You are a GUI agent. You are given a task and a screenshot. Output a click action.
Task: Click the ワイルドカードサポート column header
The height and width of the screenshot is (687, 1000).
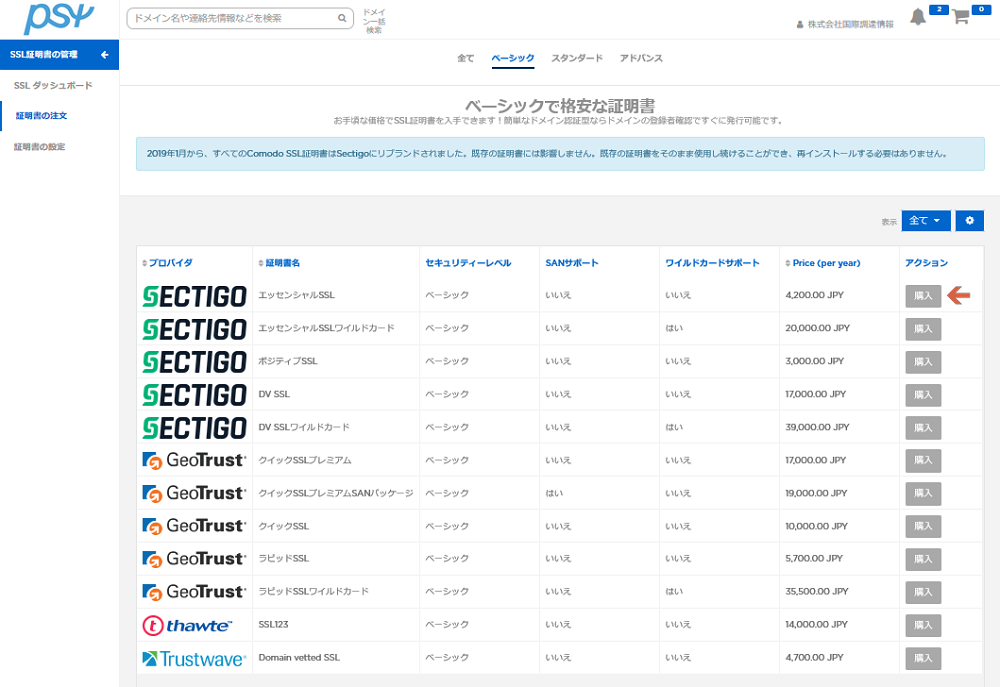point(712,263)
